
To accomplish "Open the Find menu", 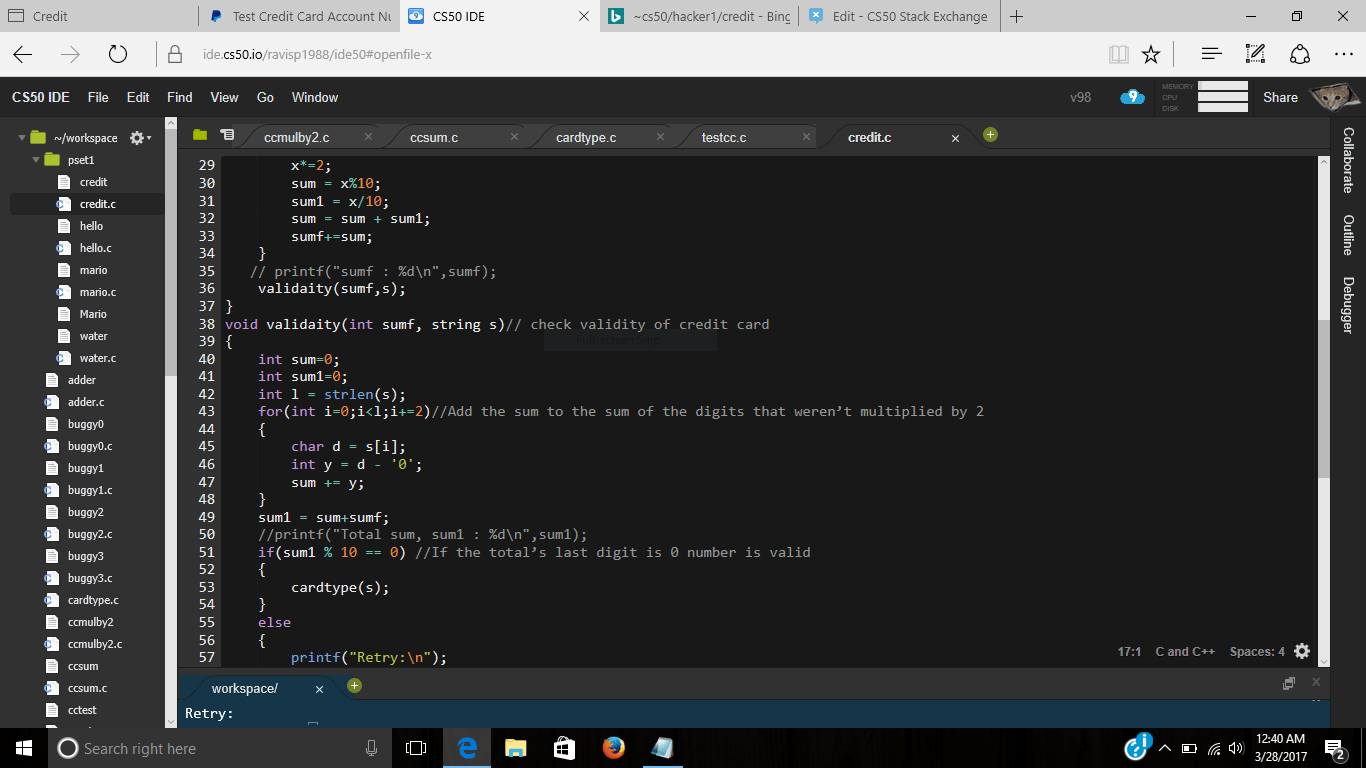I will pos(180,97).
